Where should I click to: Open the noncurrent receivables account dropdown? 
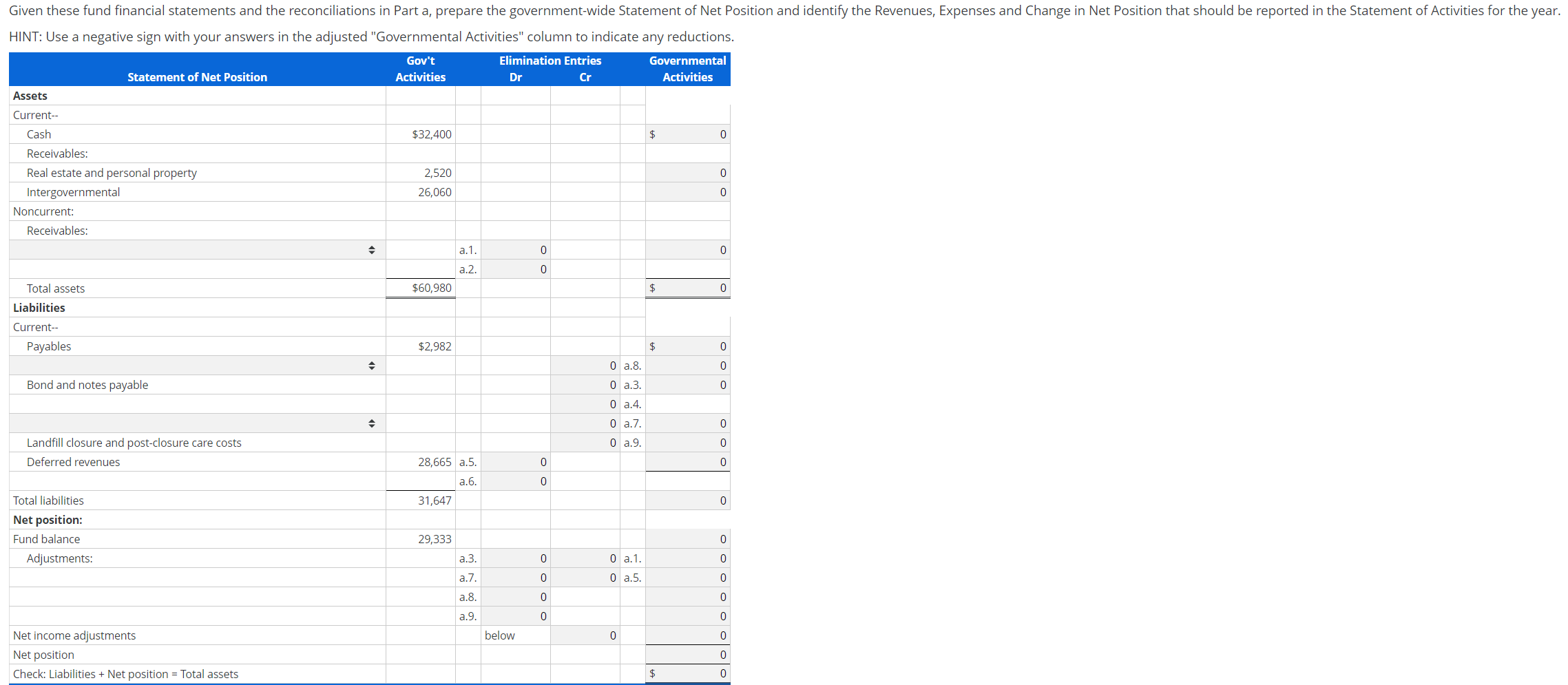[198, 250]
